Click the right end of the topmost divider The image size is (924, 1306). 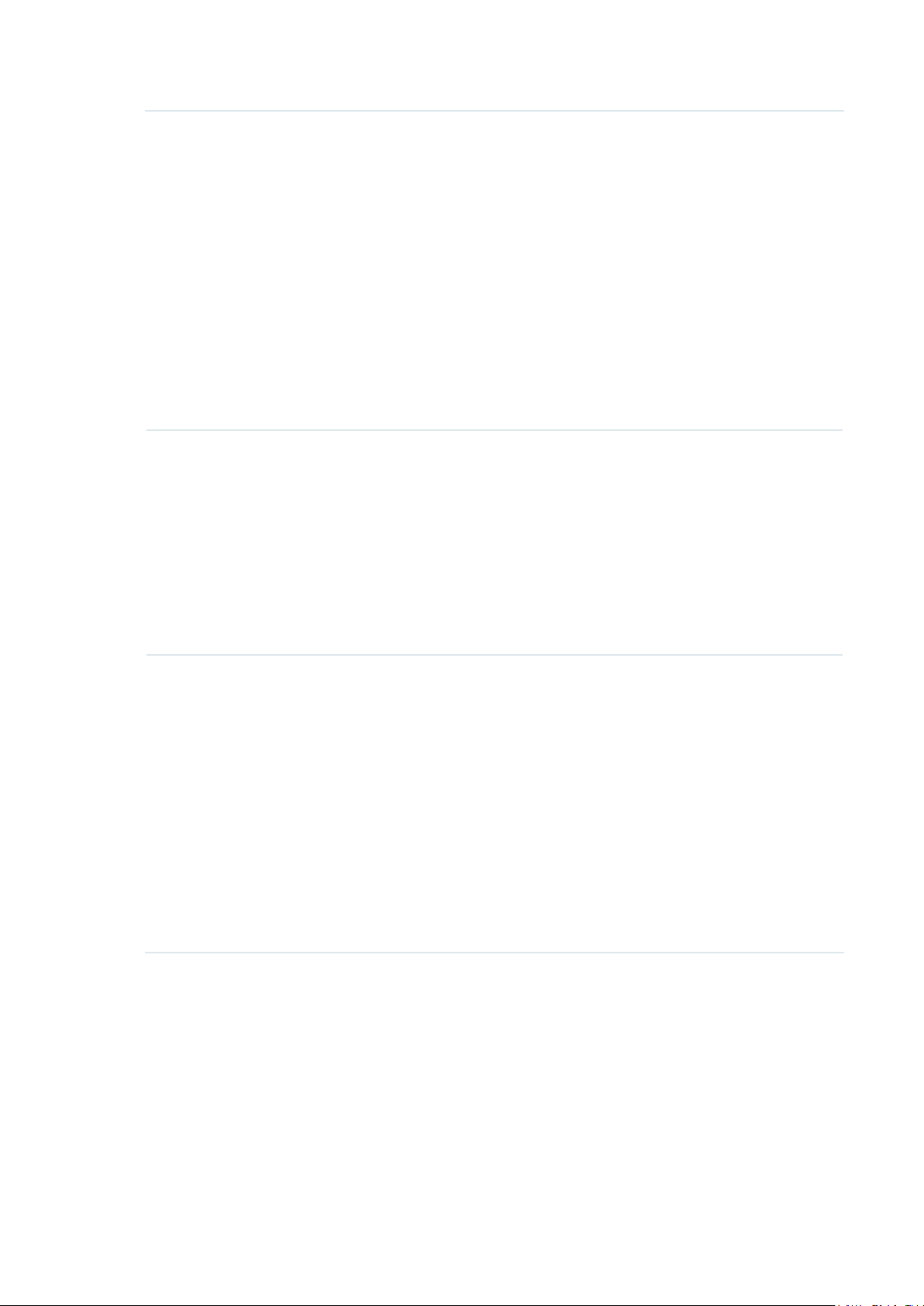tap(843, 111)
